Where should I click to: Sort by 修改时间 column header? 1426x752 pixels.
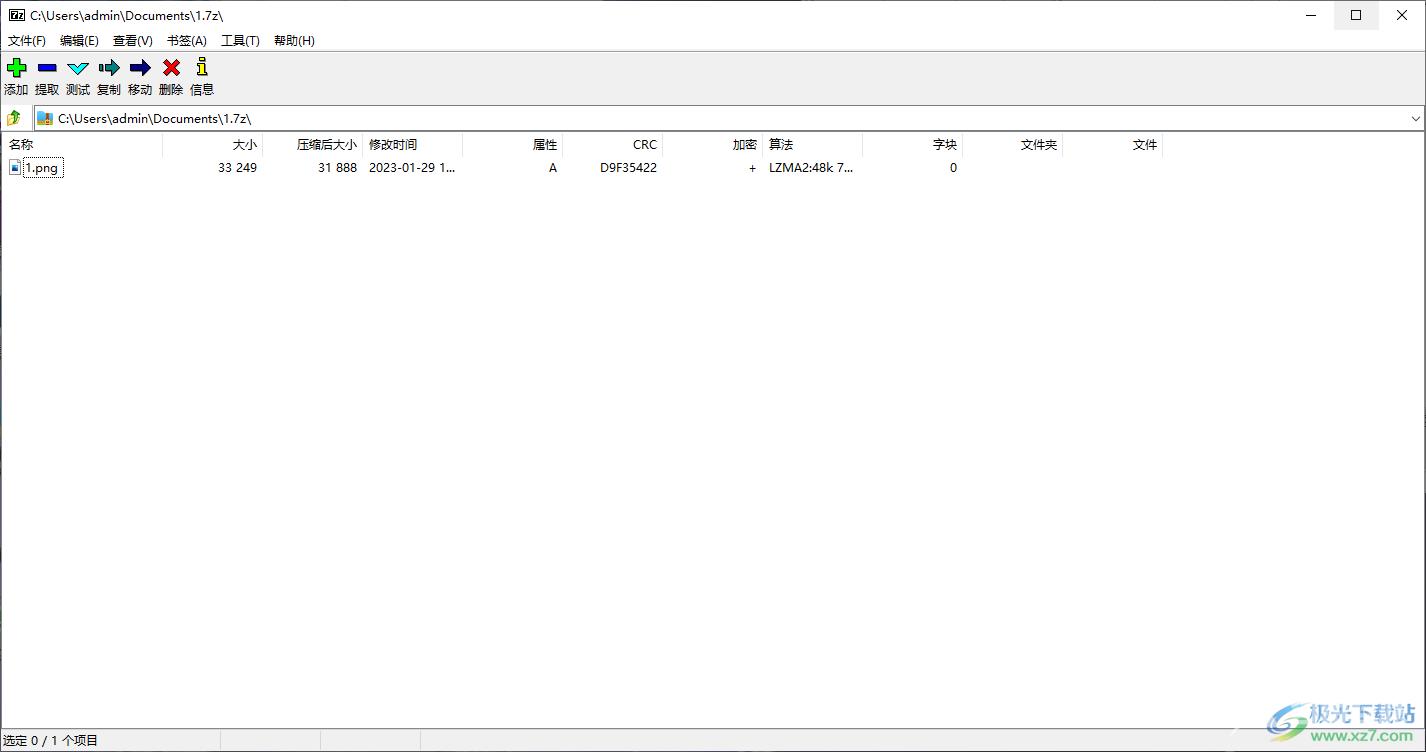pyautogui.click(x=412, y=145)
